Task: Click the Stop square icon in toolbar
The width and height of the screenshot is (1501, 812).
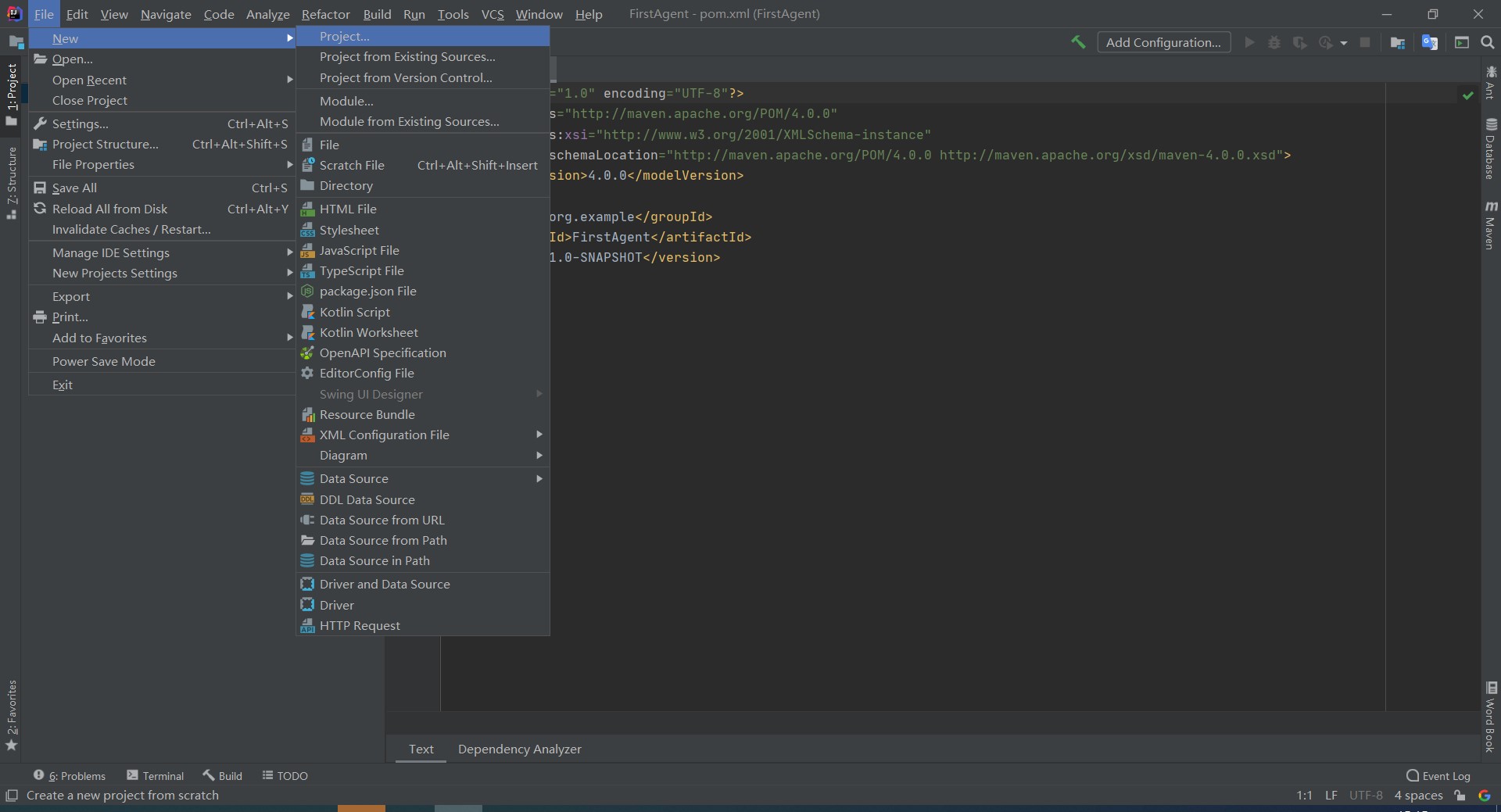Action: [x=1365, y=42]
